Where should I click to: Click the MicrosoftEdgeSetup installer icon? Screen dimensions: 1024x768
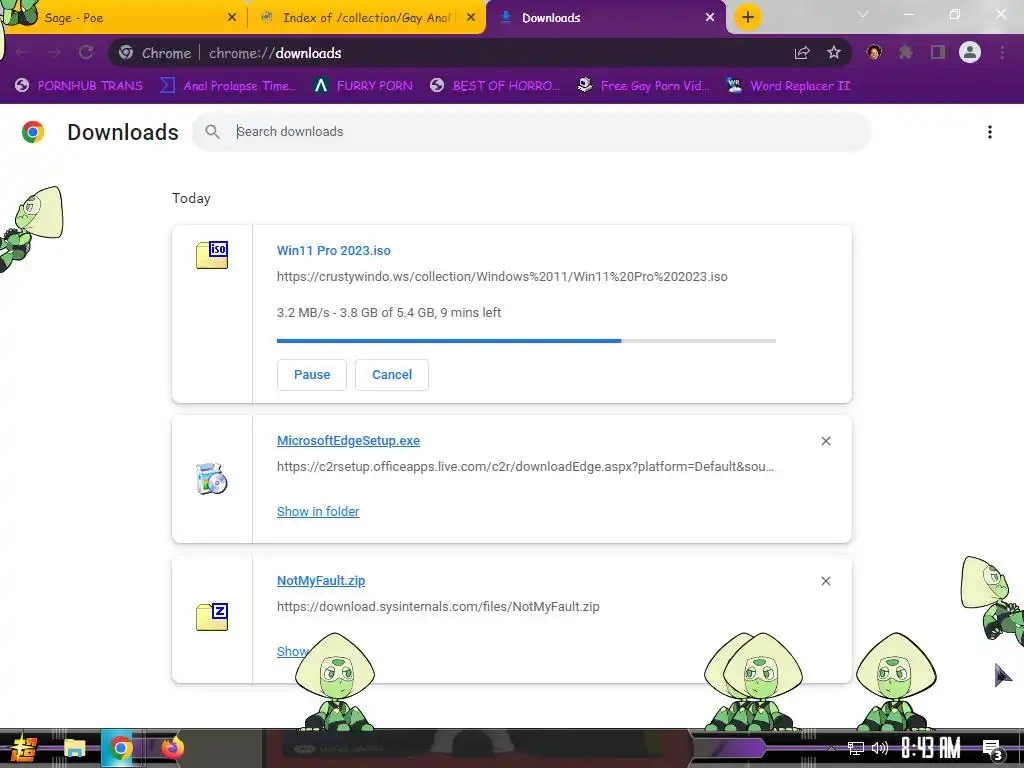click(212, 479)
